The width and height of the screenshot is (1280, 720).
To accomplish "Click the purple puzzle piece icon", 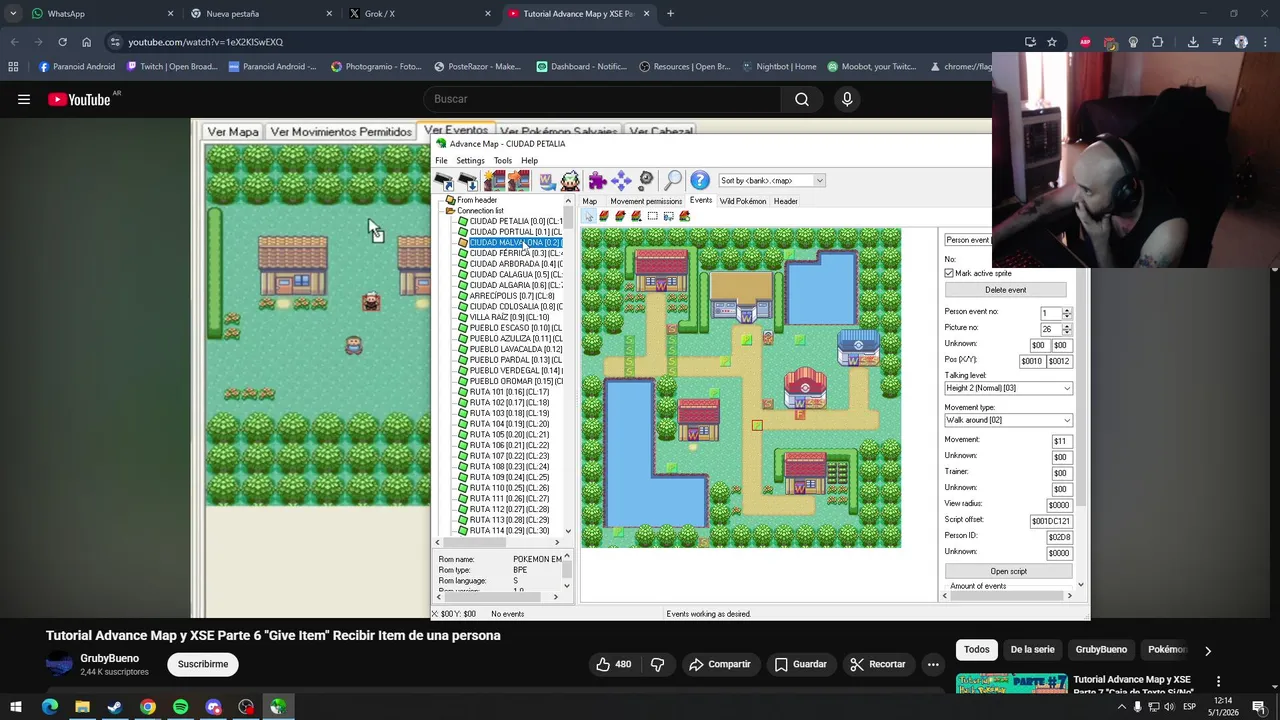I will click(597, 180).
